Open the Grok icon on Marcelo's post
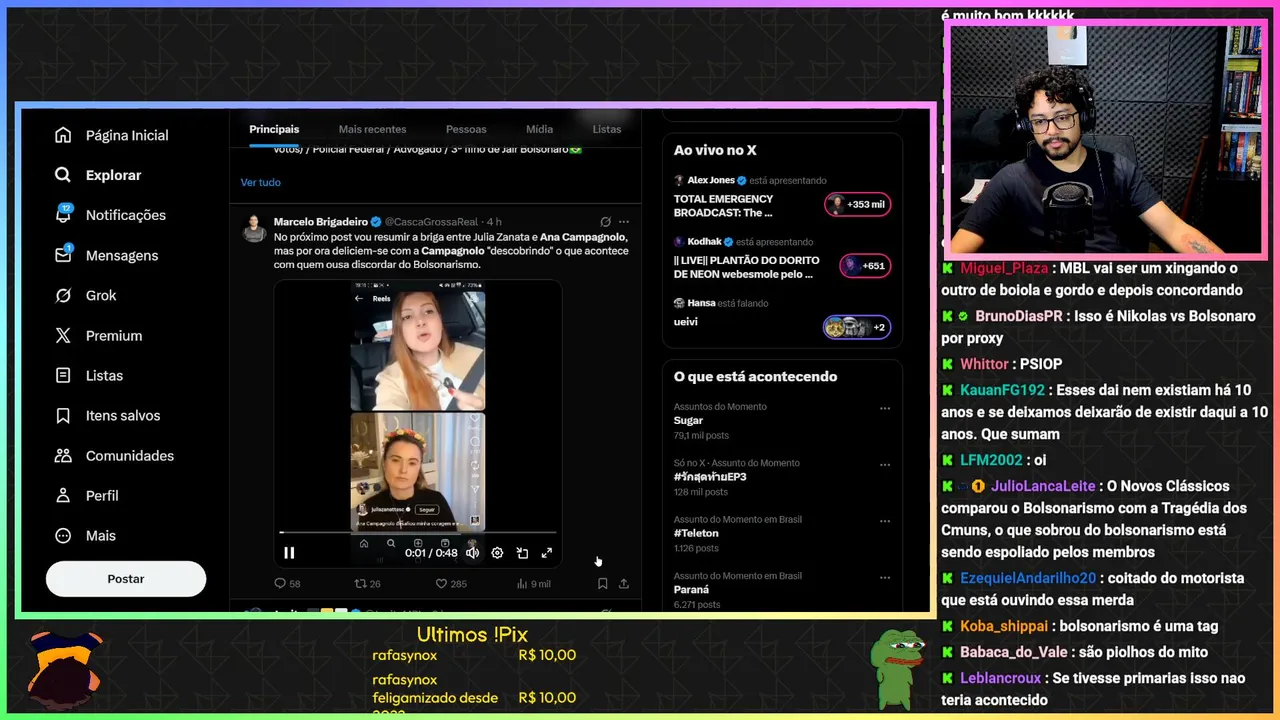 (605, 221)
